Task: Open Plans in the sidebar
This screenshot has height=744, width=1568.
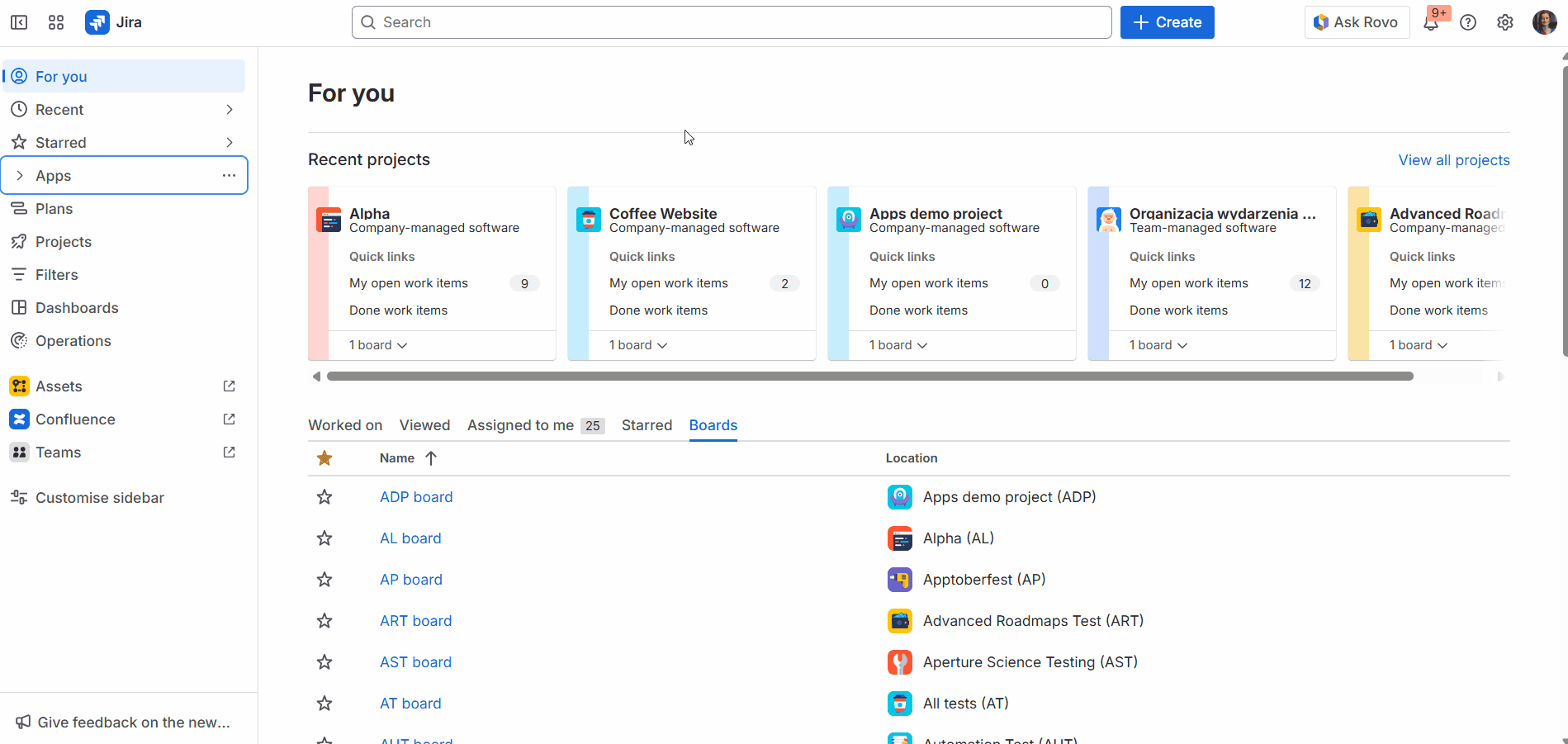Action: point(124,208)
